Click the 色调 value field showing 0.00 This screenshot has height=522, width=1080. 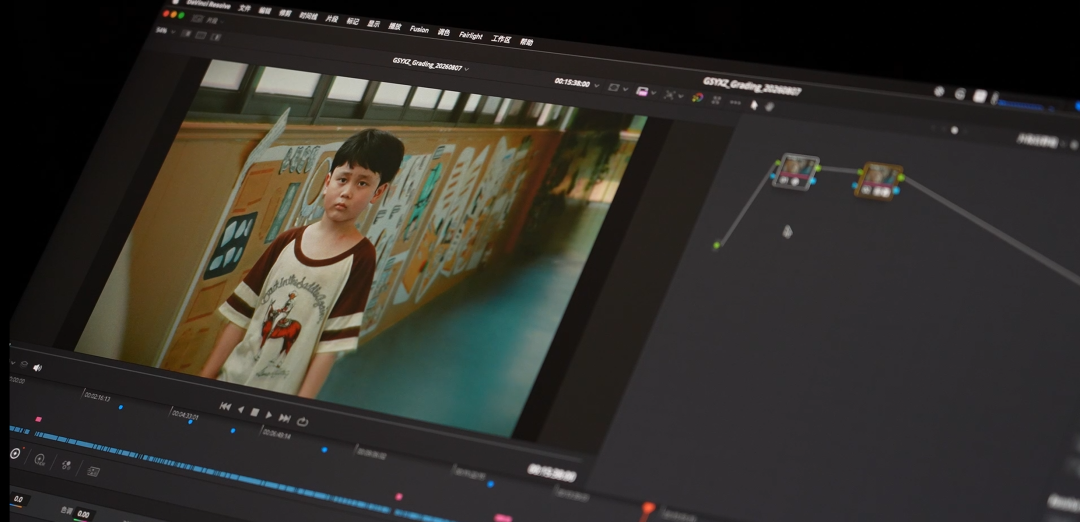coord(83,514)
